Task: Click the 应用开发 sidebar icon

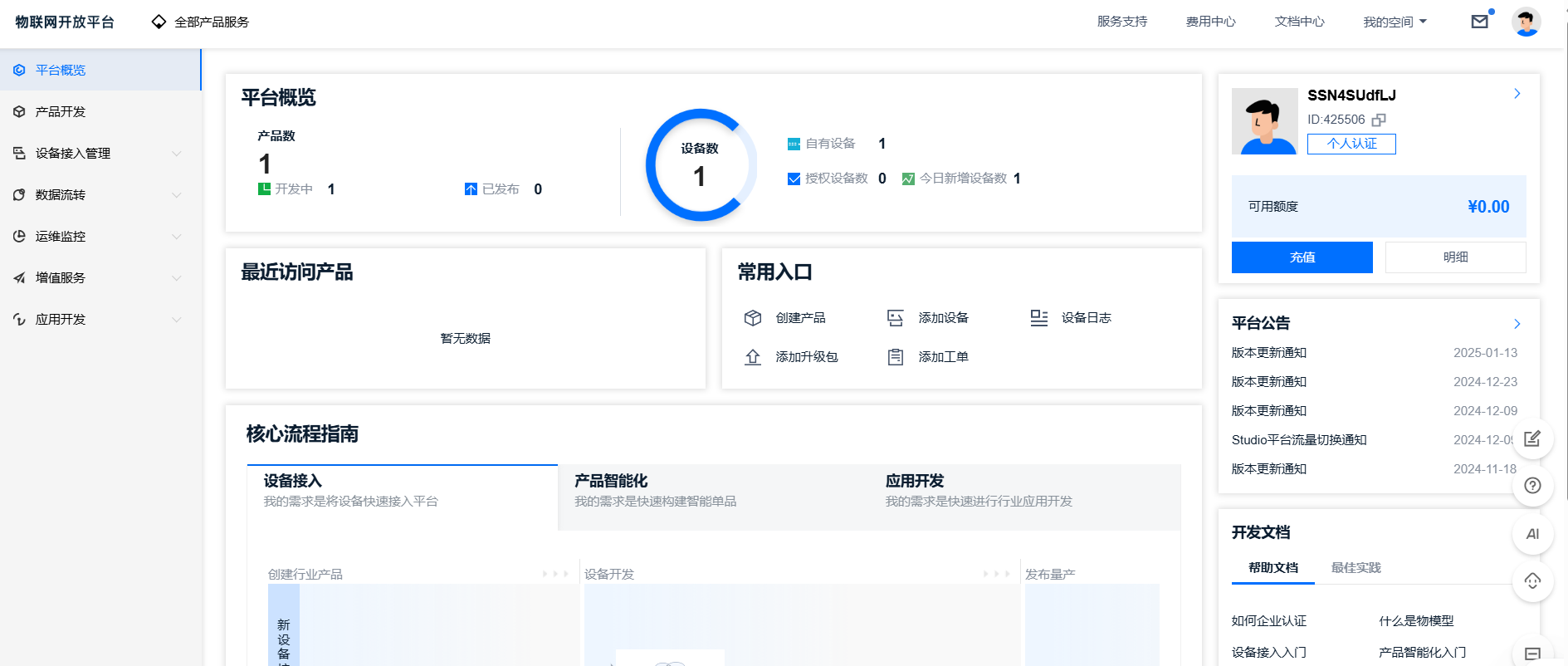Action: coord(19,320)
